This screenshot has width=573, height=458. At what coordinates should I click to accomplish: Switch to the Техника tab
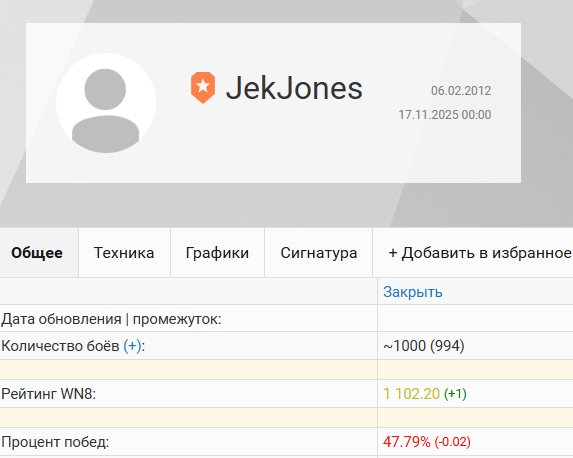(124, 253)
